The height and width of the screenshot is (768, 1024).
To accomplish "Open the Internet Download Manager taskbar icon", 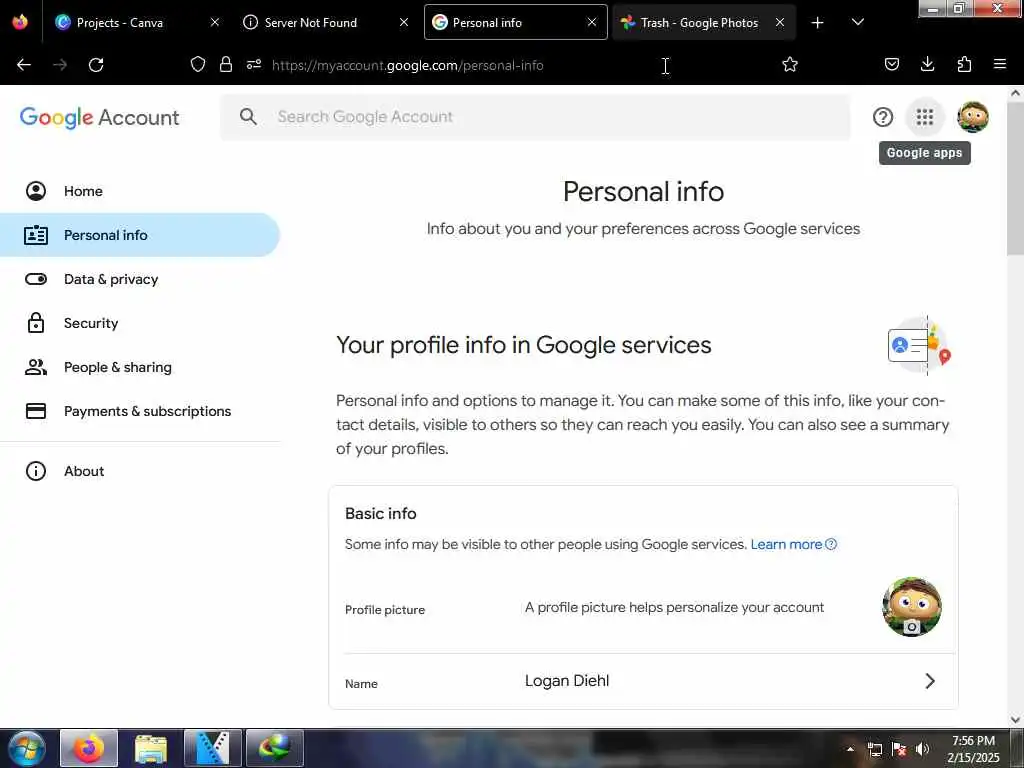I will click(275, 748).
